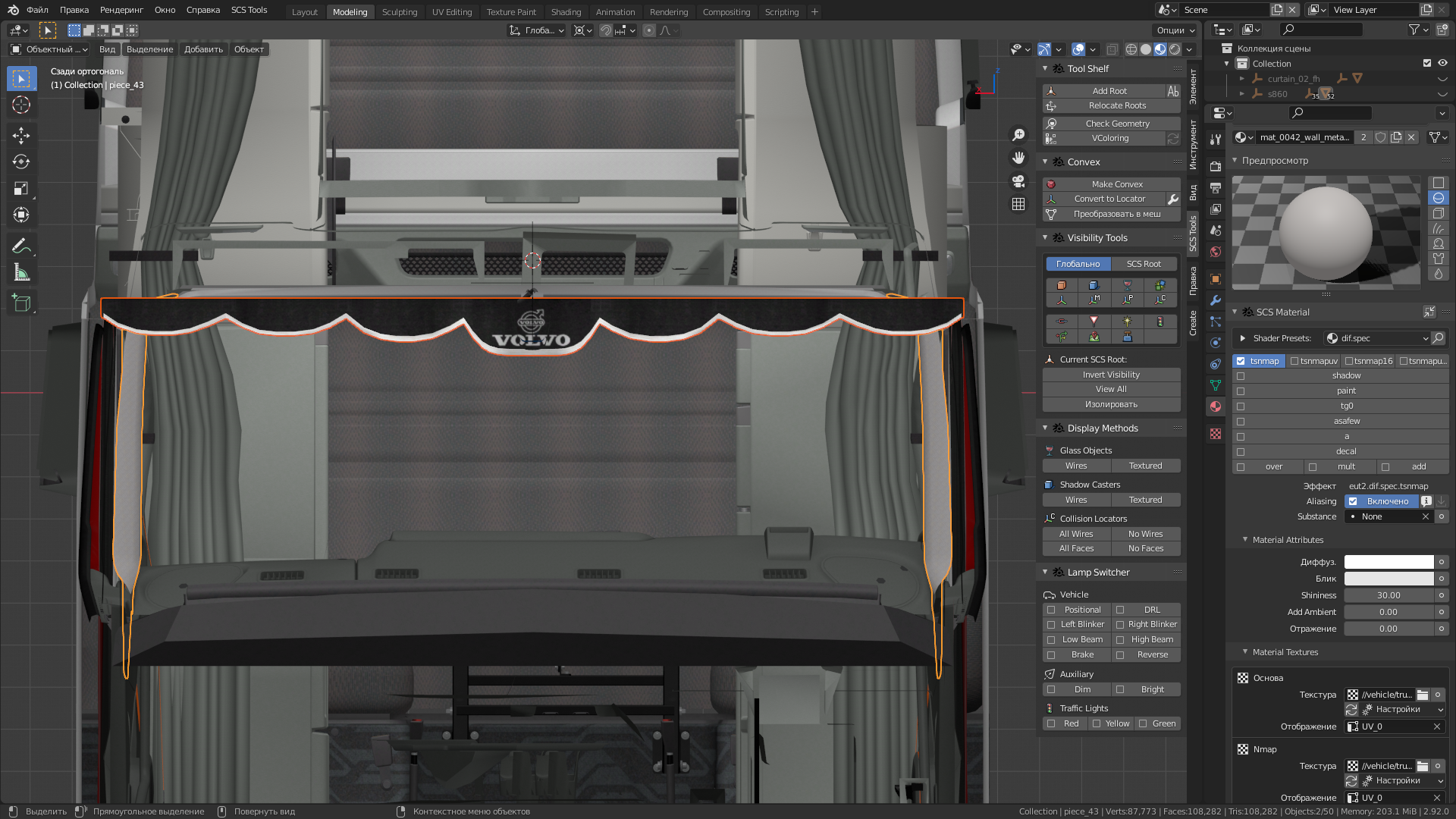This screenshot has width=1456, height=819.
Task: Enable the paint flavor checkbox
Action: 1241,391
